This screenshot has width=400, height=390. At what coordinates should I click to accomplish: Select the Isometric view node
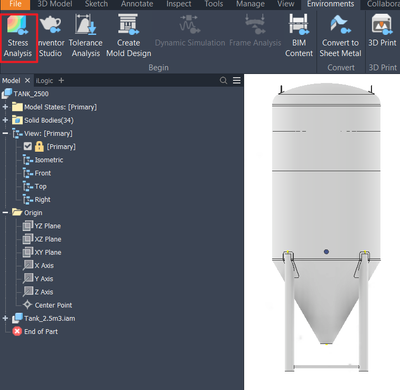[43, 160]
